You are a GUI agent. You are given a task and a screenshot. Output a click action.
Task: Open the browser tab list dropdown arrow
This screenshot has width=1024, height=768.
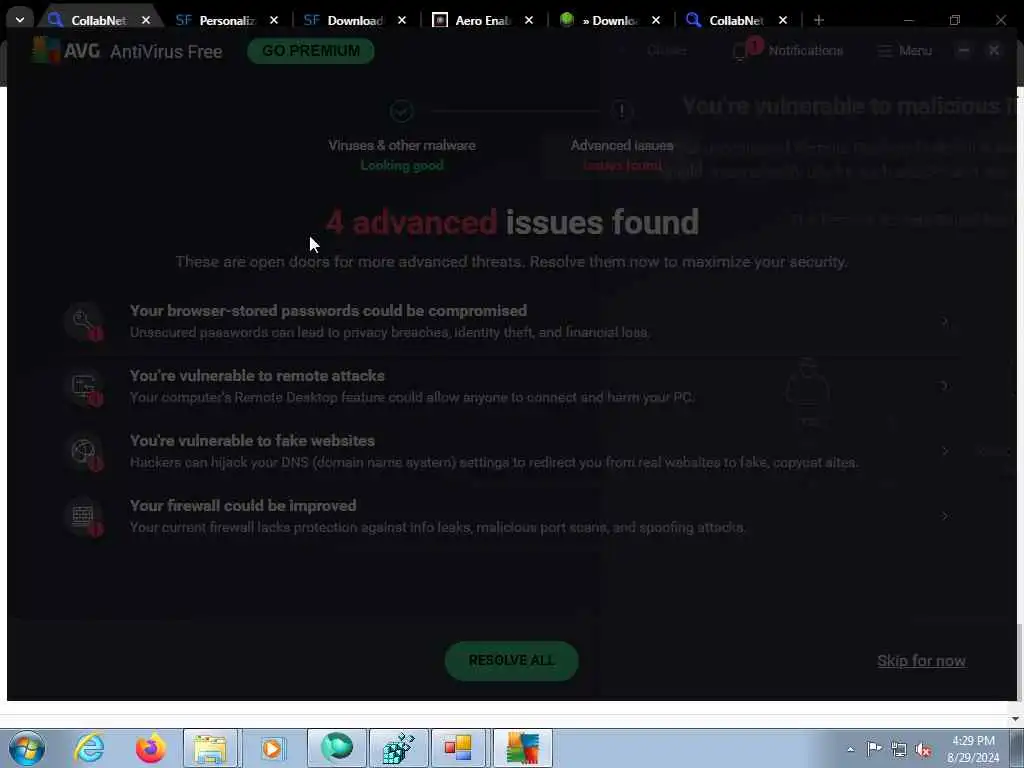(20, 20)
